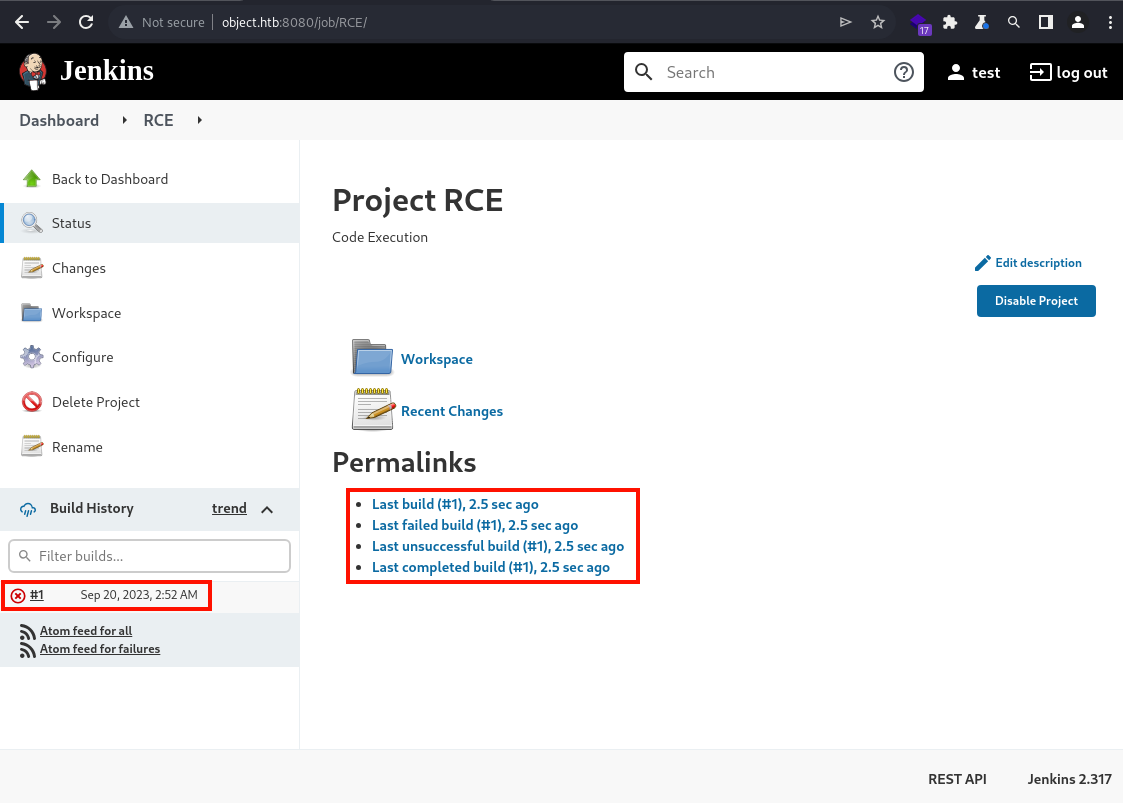Image resolution: width=1123 pixels, height=803 pixels.
Task: Toggle the browser side panel icon
Action: 1046,22
